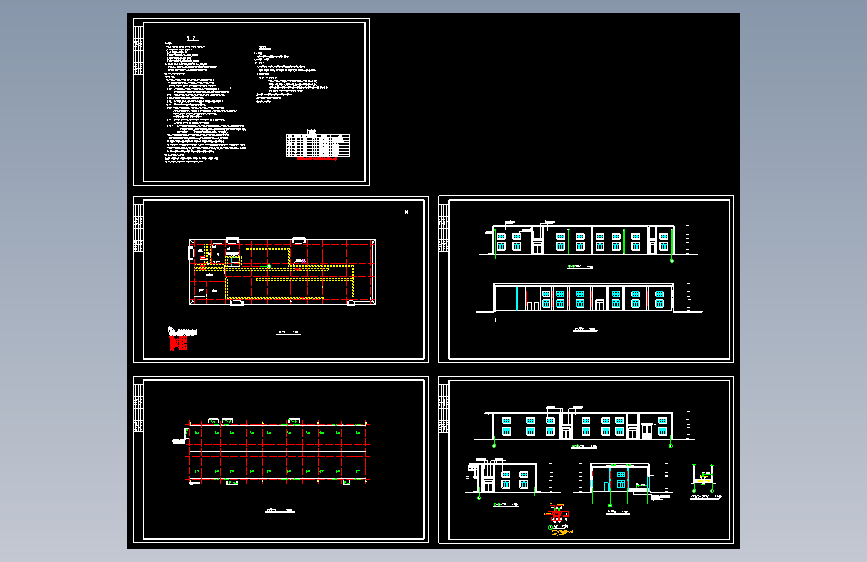Click the north marker on the floor plan sheet

click(406, 212)
